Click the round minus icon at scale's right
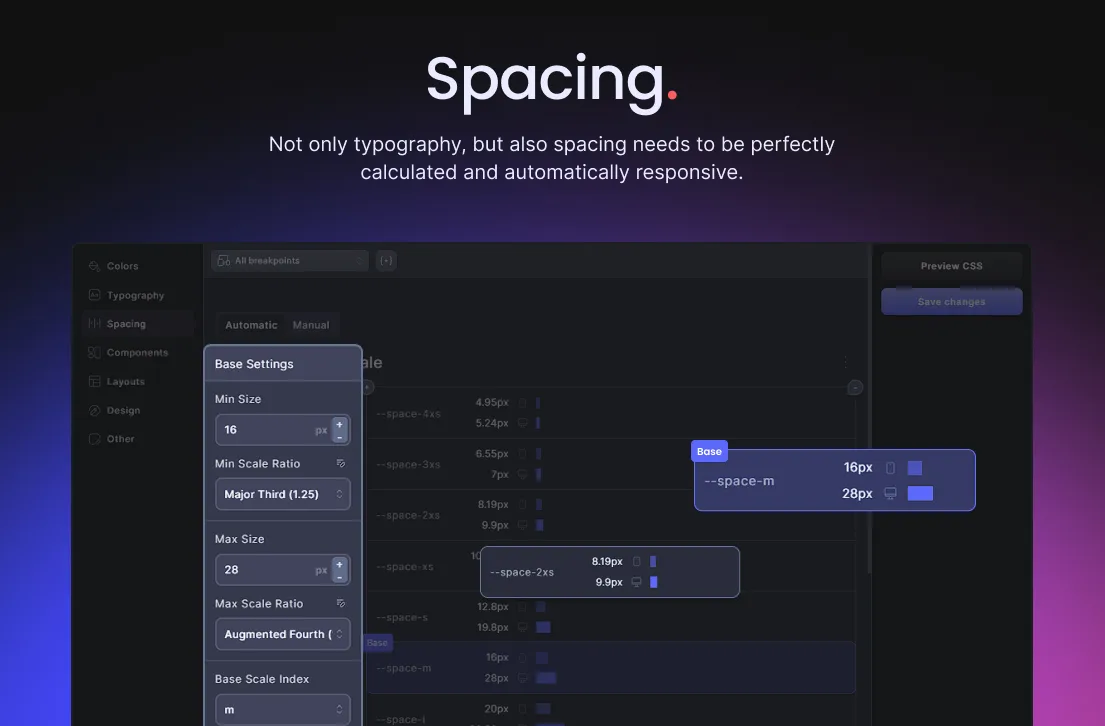 pyautogui.click(x=855, y=388)
